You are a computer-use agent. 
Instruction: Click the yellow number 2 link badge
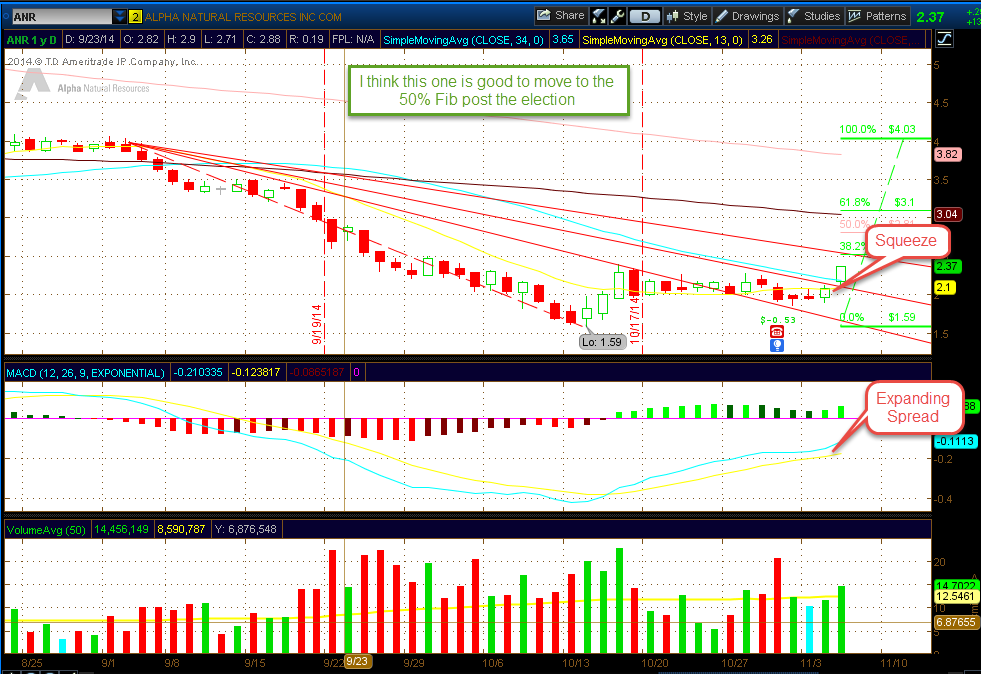tap(135, 17)
